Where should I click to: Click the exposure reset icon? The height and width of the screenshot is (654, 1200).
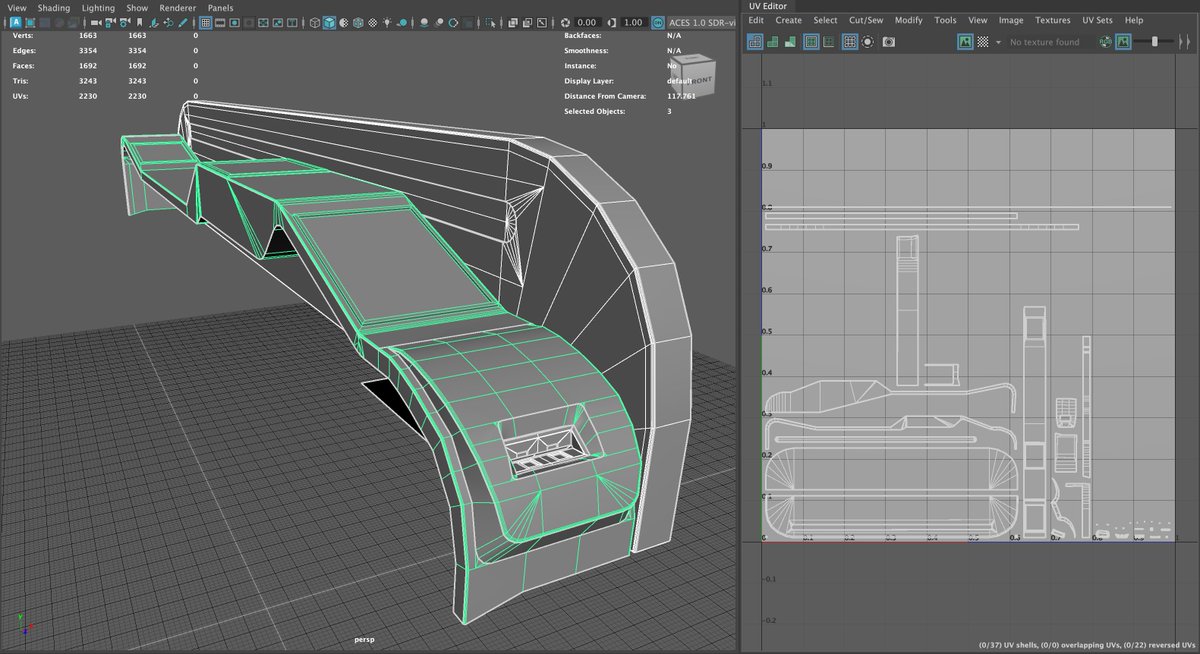click(x=565, y=22)
